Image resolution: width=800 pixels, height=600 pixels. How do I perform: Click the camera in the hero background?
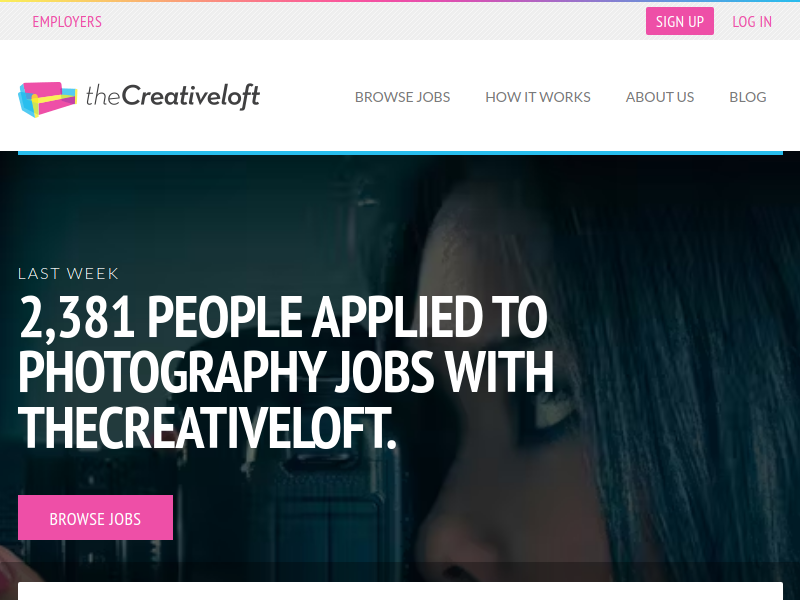pos(327,510)
